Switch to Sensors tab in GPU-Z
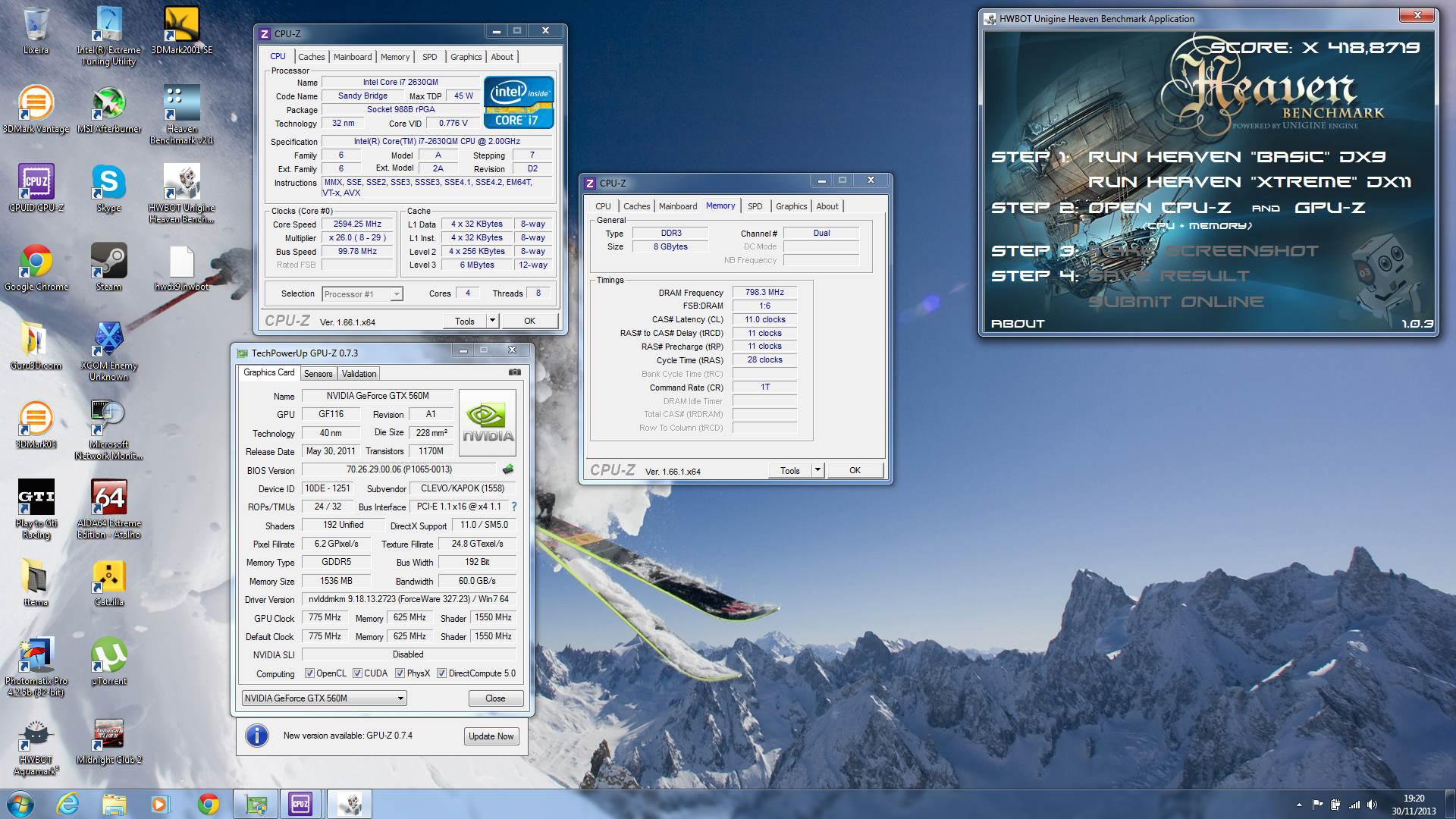This screenshot has height=819, width=1456. click(x=318, y=374)
